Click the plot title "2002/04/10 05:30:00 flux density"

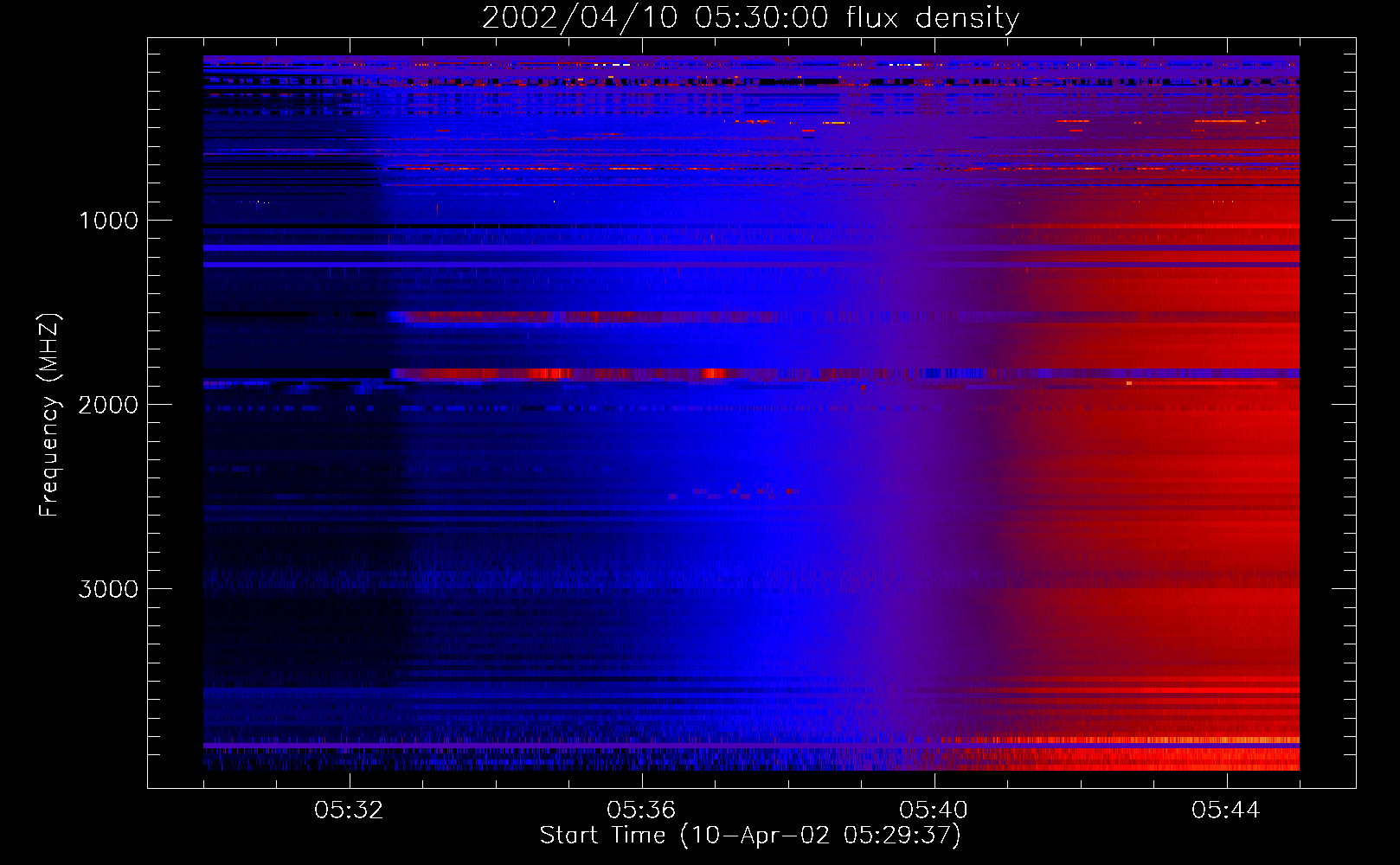(x=750, y=18)
